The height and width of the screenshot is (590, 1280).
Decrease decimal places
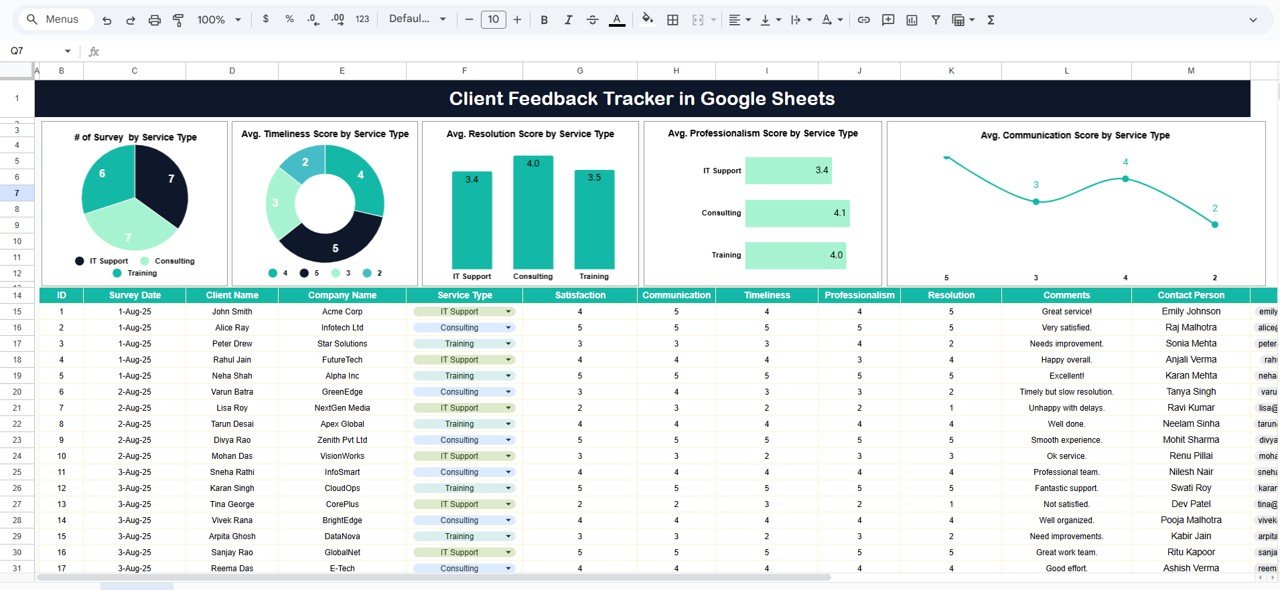311,19
